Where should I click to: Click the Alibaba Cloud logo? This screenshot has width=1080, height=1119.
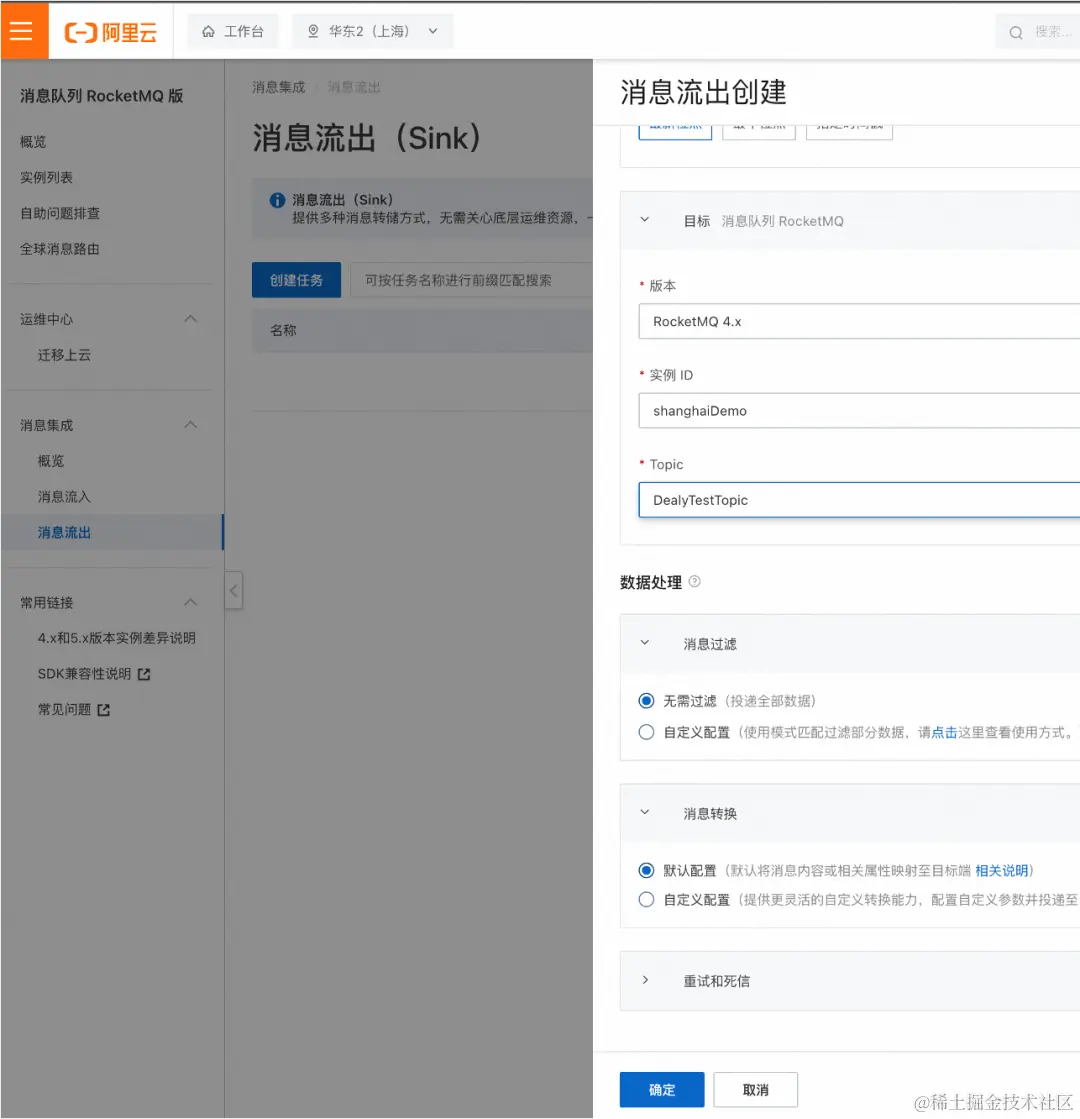110,31
